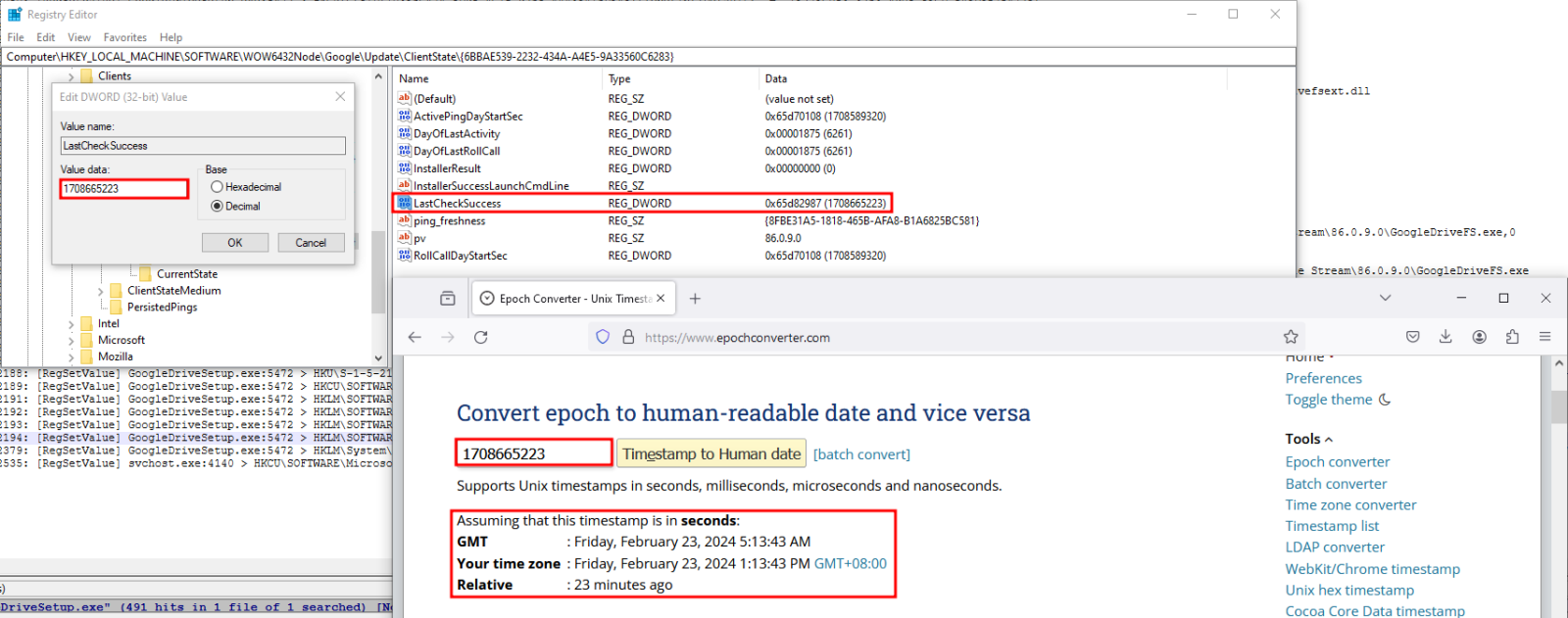
Task: Open a new browser tab with plus icon
Action: (x=695, y=299)
